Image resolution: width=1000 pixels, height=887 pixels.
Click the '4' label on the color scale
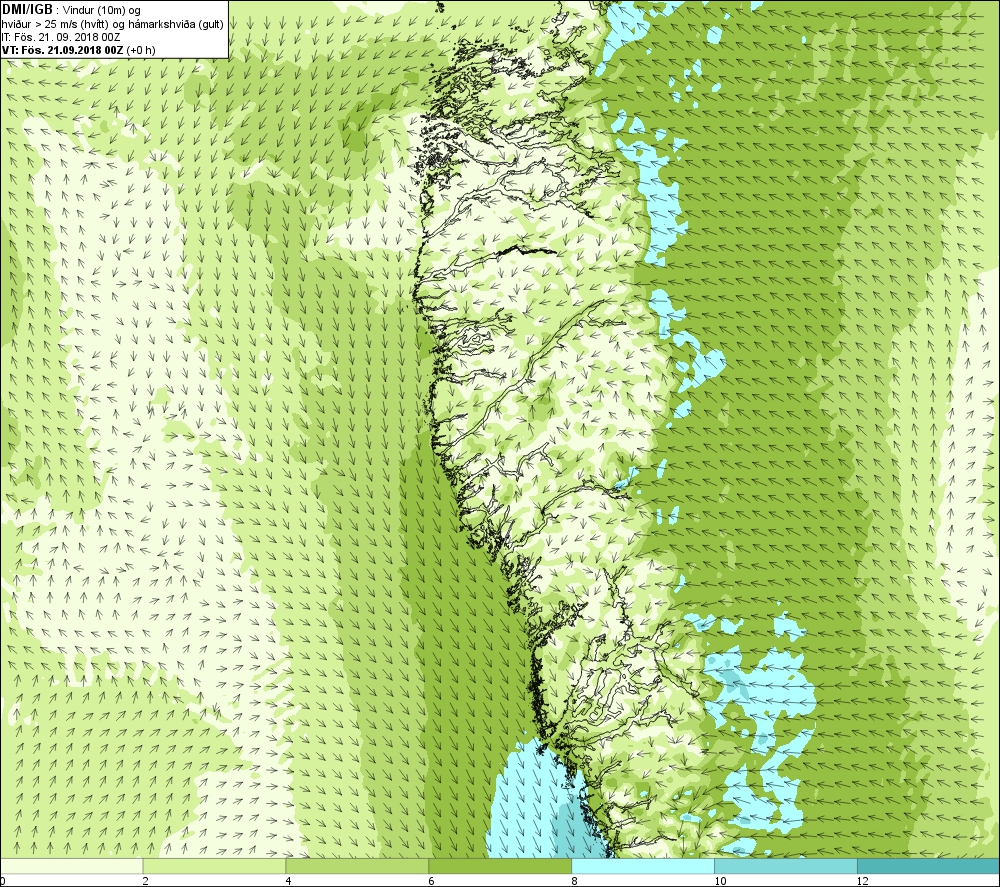pyautogui.click(x=289, y=881)
